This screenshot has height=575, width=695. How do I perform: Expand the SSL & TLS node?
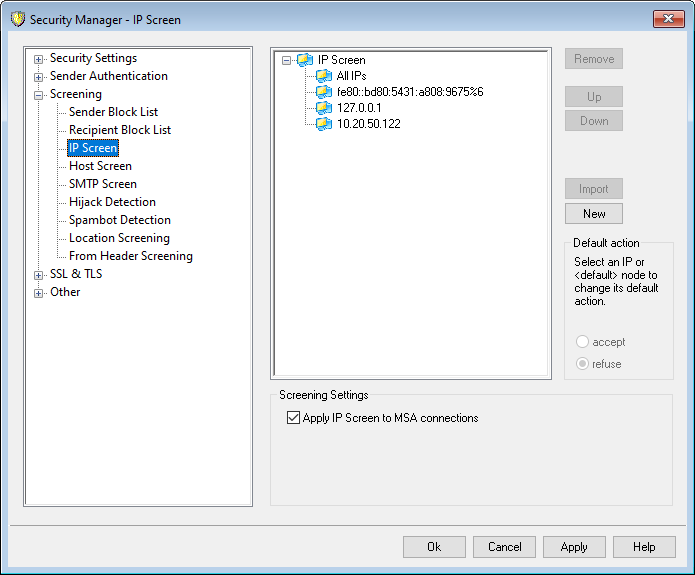39,274
